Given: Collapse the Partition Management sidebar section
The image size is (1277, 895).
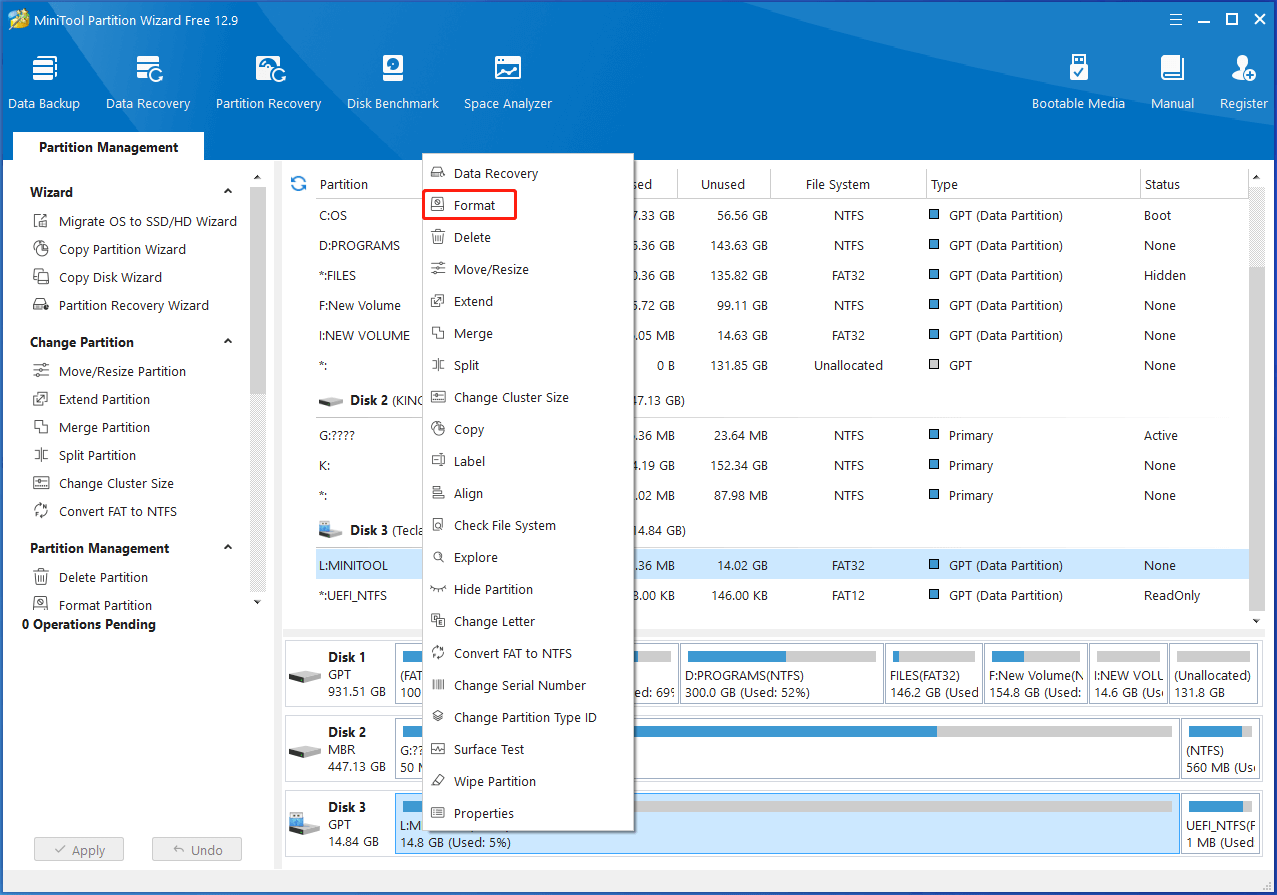Looking at the screenshot, I should 228,548.
